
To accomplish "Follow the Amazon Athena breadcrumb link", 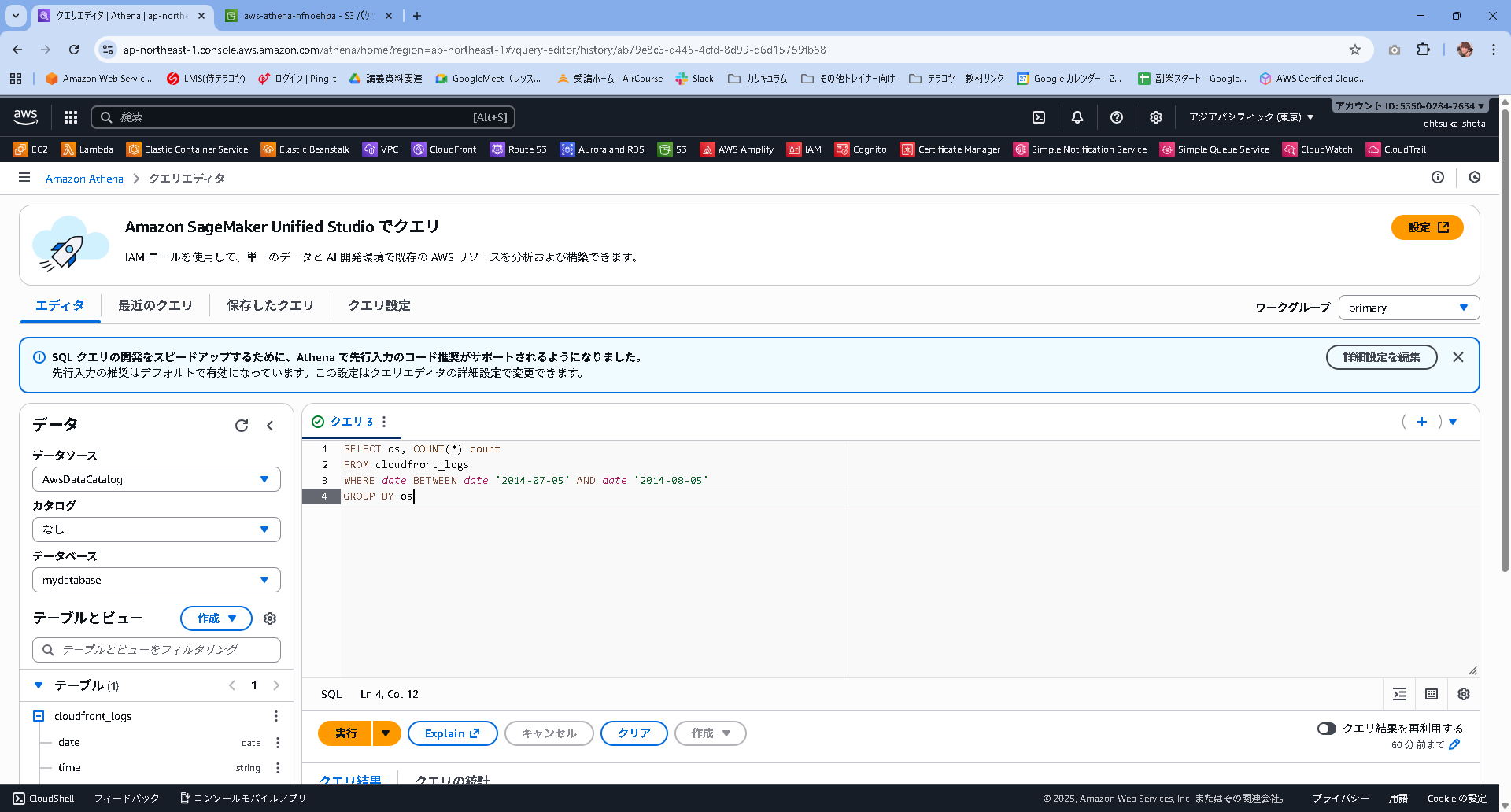I will point(84,179).
